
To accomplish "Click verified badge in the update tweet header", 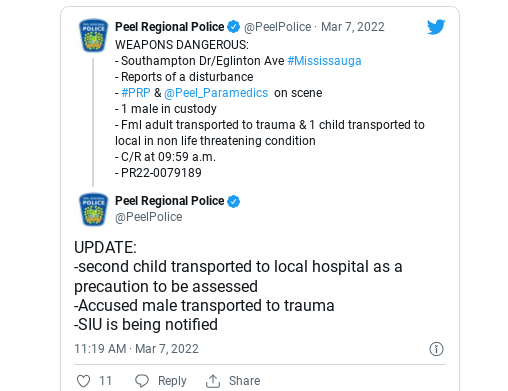I will coord(233,201).
